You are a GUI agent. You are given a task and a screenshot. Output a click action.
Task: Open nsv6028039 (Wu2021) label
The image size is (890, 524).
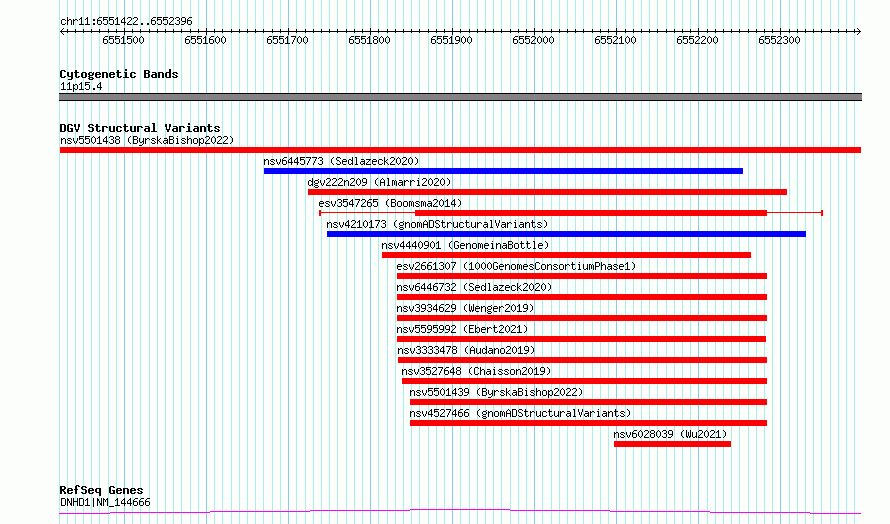coord(670,434)
